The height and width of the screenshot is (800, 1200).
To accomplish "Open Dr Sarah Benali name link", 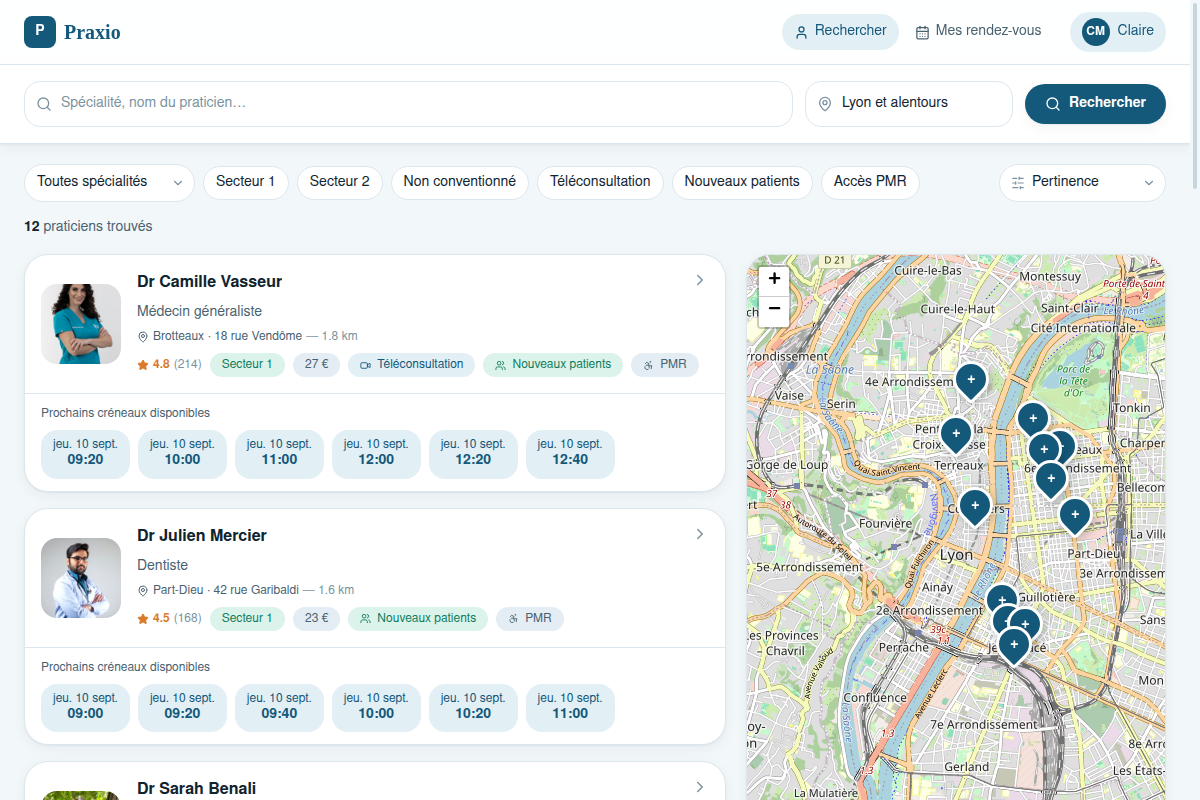I will pos(197,788).
